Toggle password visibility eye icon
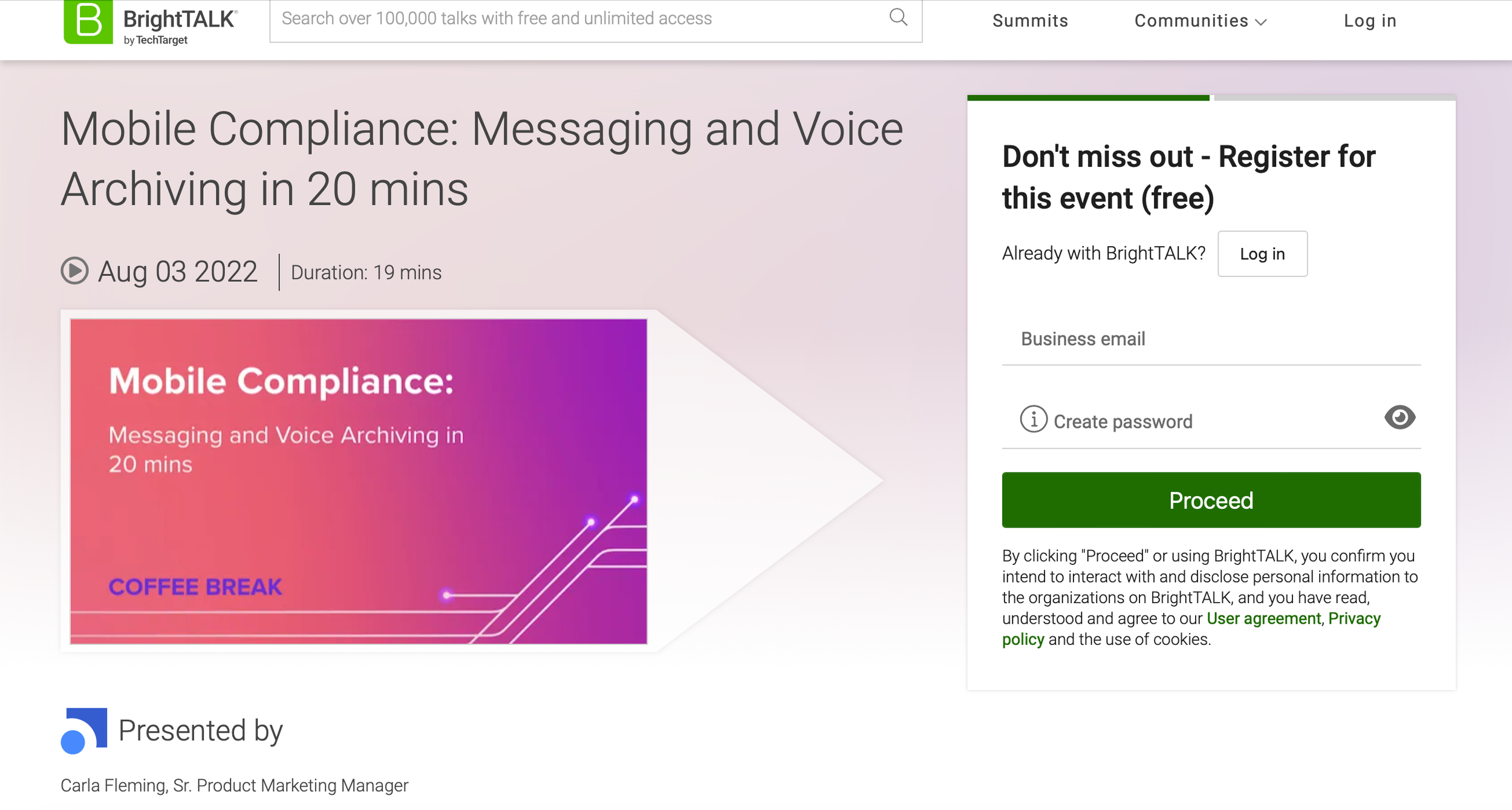 1400,417
